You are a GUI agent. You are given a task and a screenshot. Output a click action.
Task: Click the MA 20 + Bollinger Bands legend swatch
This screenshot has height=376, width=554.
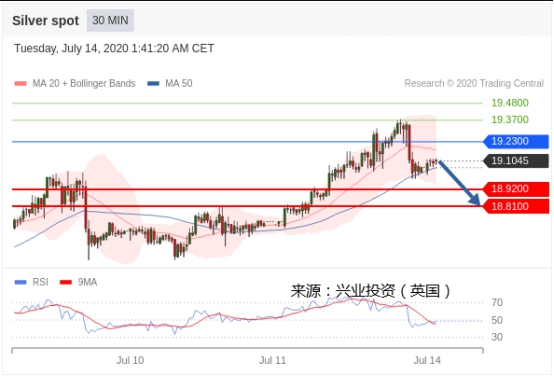coord(20,83)
